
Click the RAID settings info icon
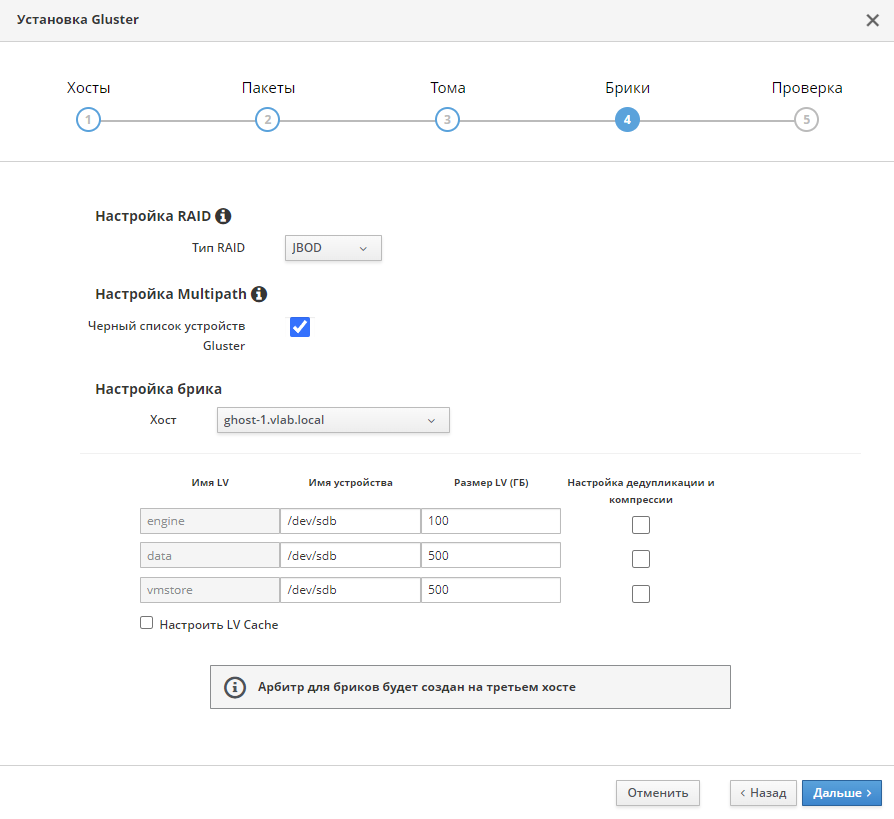[x=223, y=216]
